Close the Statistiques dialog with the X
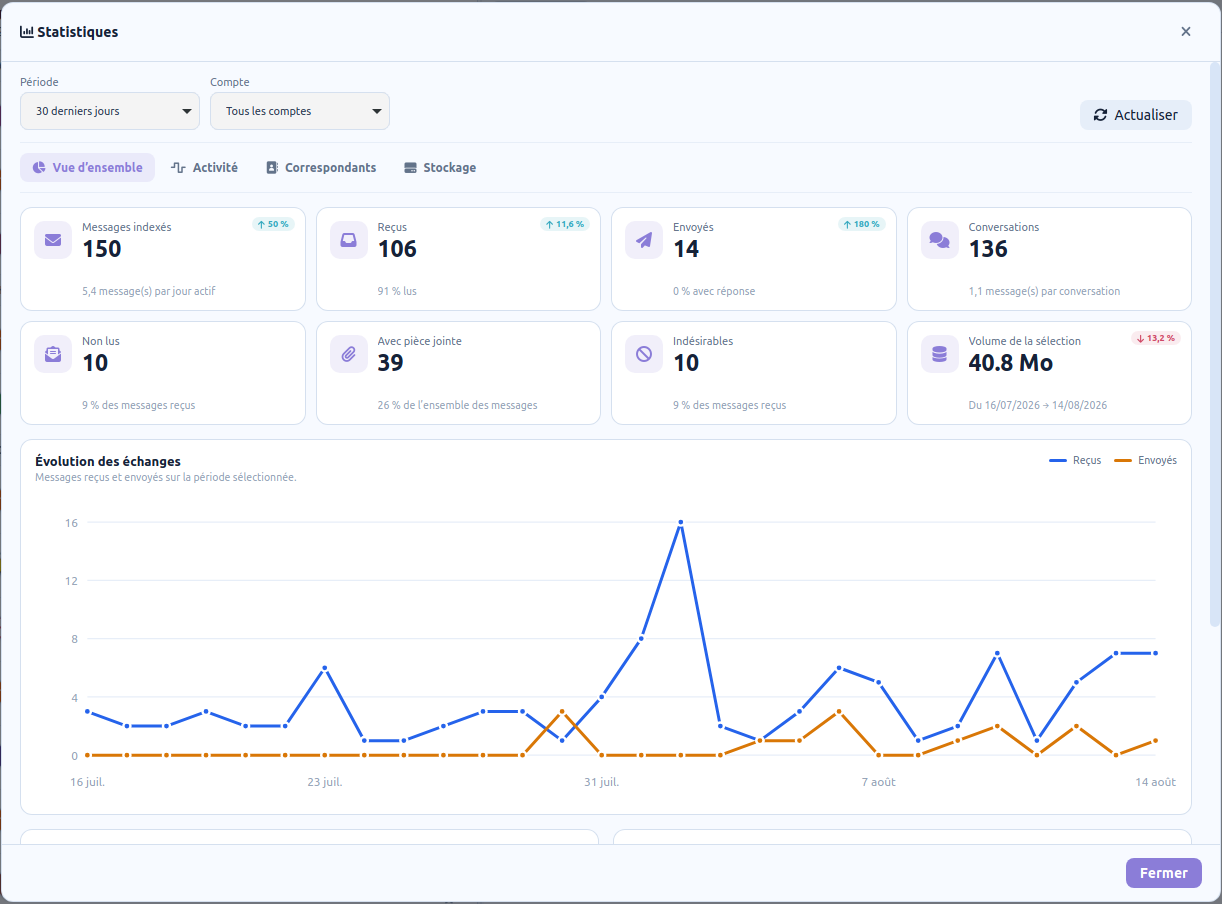This screenshot has height=904, width=1222. [1186, 32]
